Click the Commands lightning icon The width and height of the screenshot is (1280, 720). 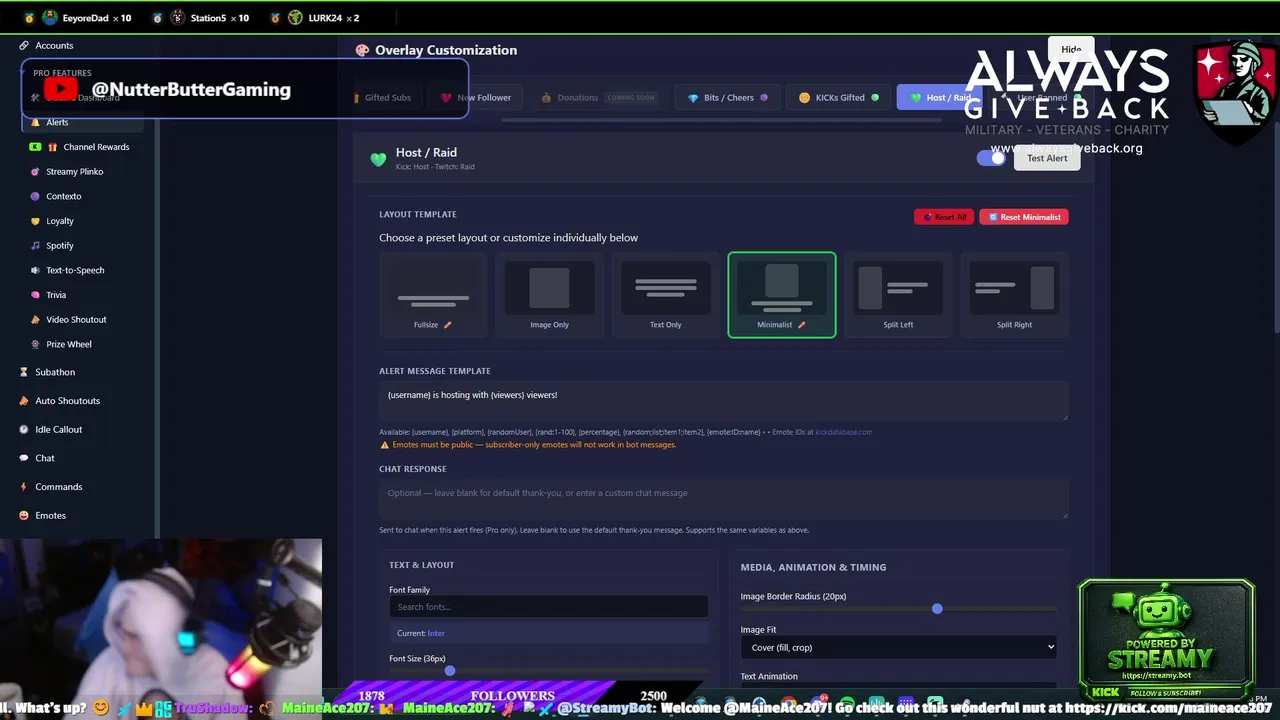[x=24, y=487]
